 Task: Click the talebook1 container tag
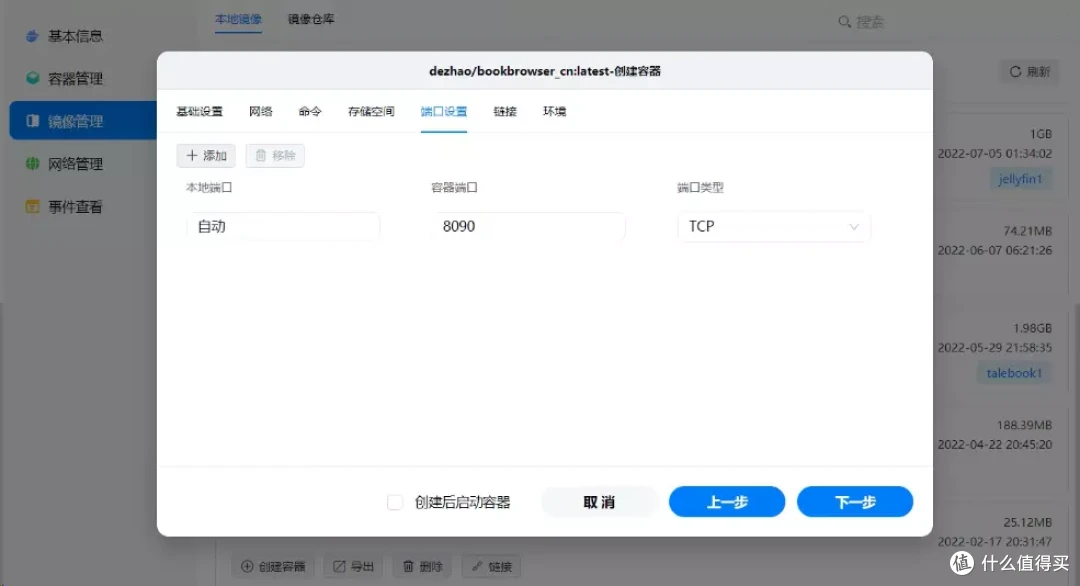click(x=1014, y=373)
